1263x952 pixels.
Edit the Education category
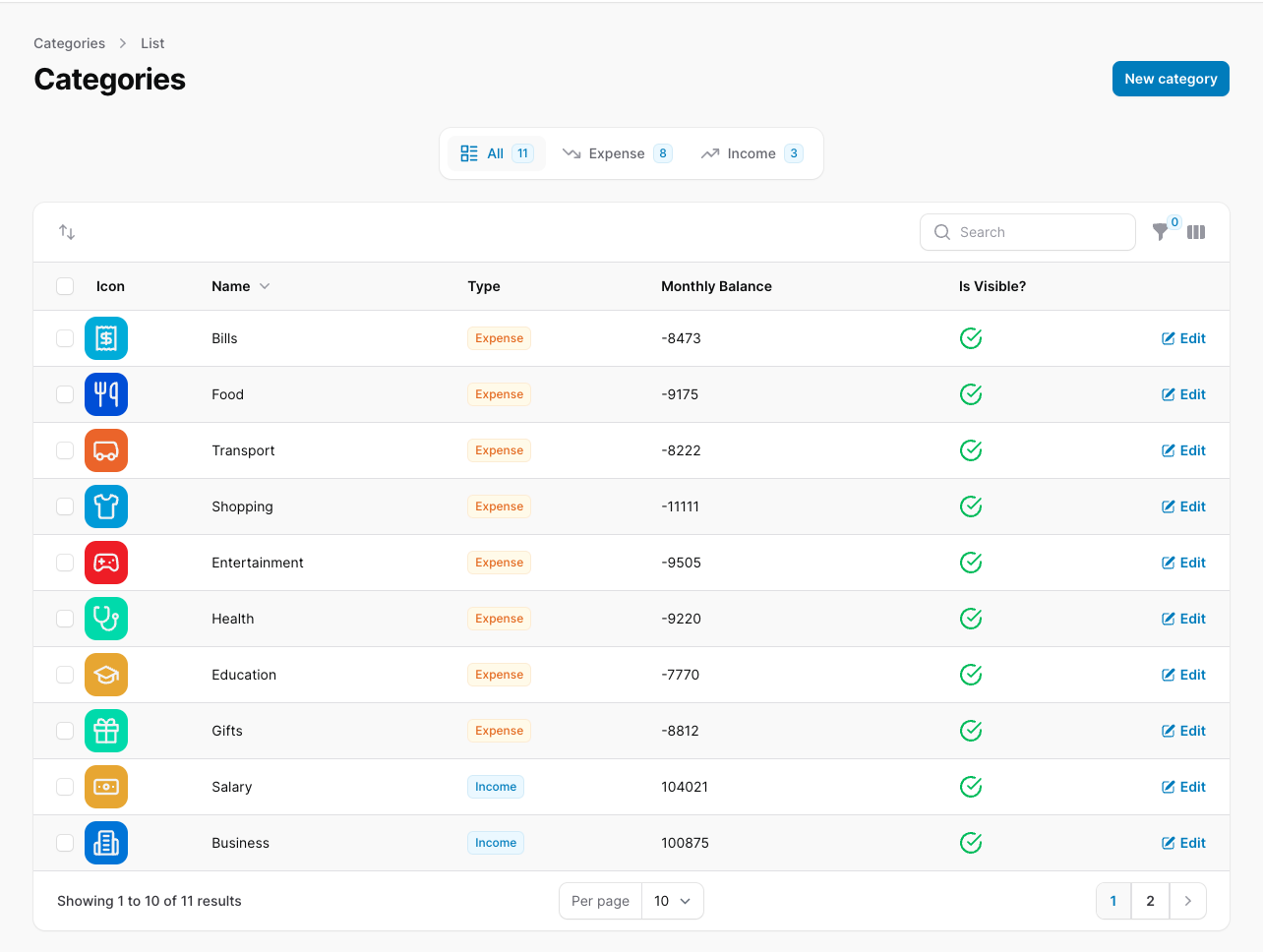tap(1183, 675)
